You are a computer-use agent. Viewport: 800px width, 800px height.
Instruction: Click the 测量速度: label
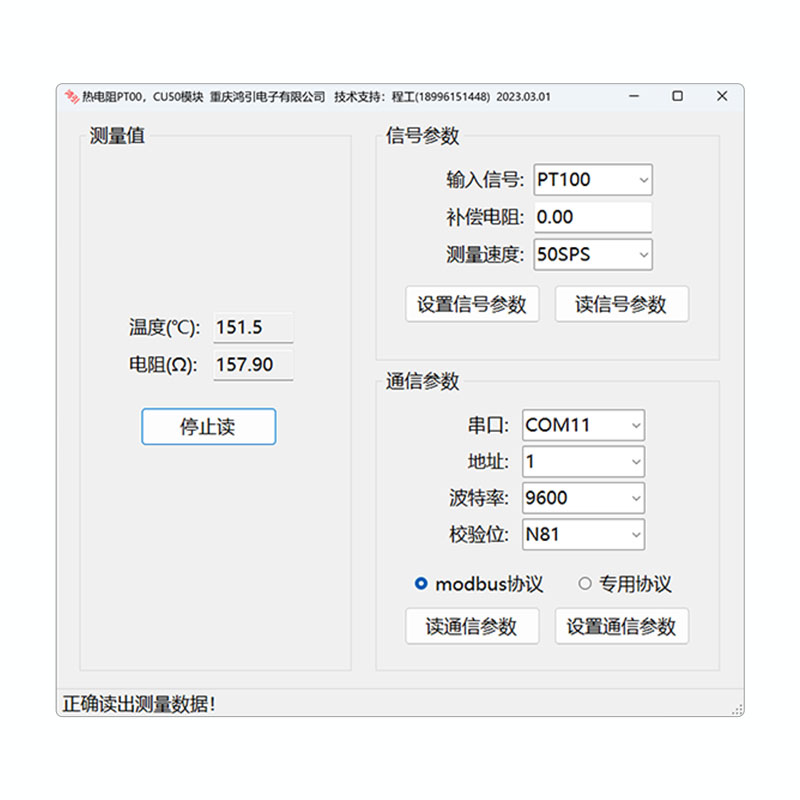pos(485,254)
